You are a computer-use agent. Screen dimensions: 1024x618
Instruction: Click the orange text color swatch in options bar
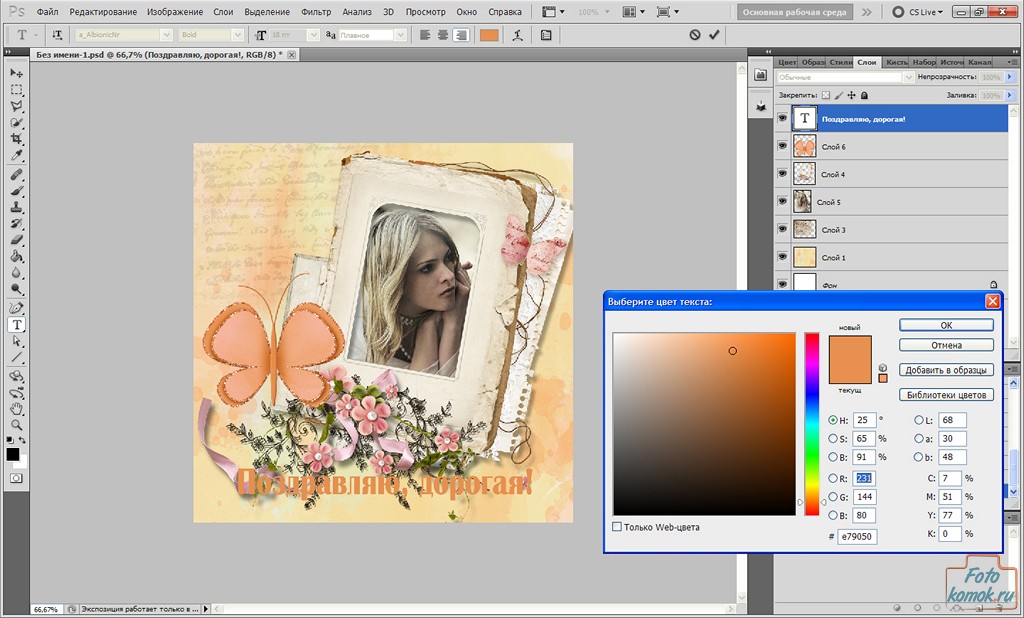489,34
